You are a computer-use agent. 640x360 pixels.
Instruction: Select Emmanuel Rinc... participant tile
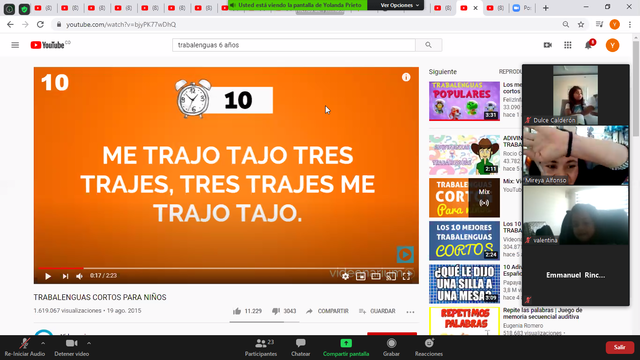point(576,275)
